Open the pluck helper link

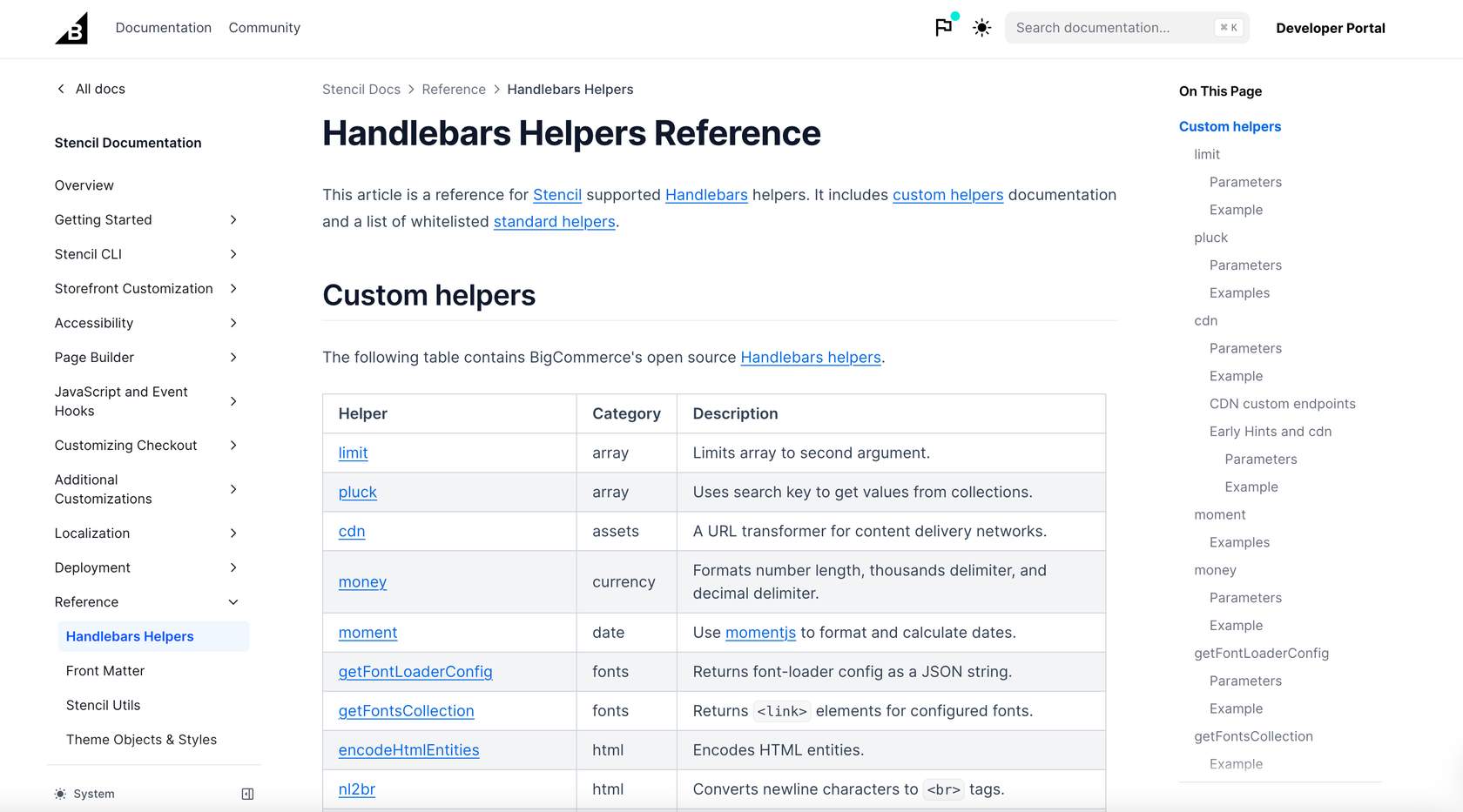(357, 492)
